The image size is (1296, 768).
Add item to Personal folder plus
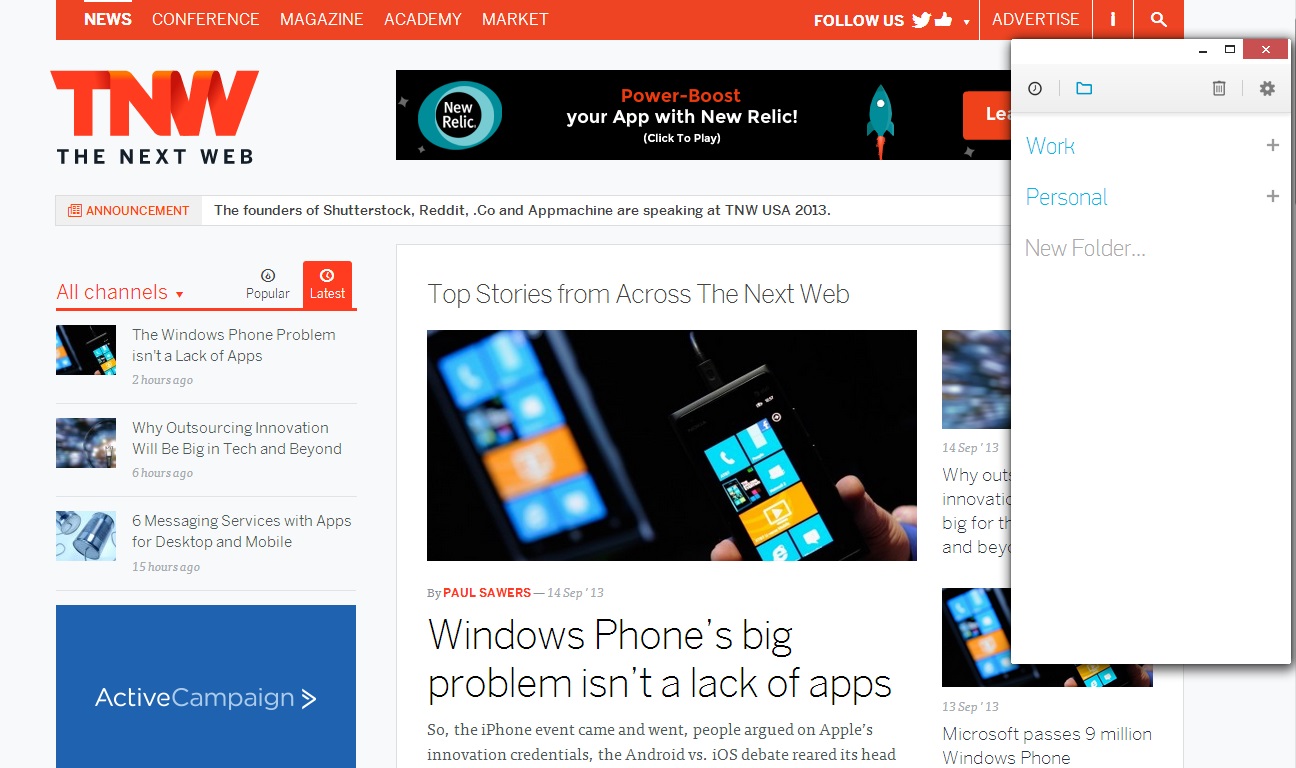point(1272,196)
